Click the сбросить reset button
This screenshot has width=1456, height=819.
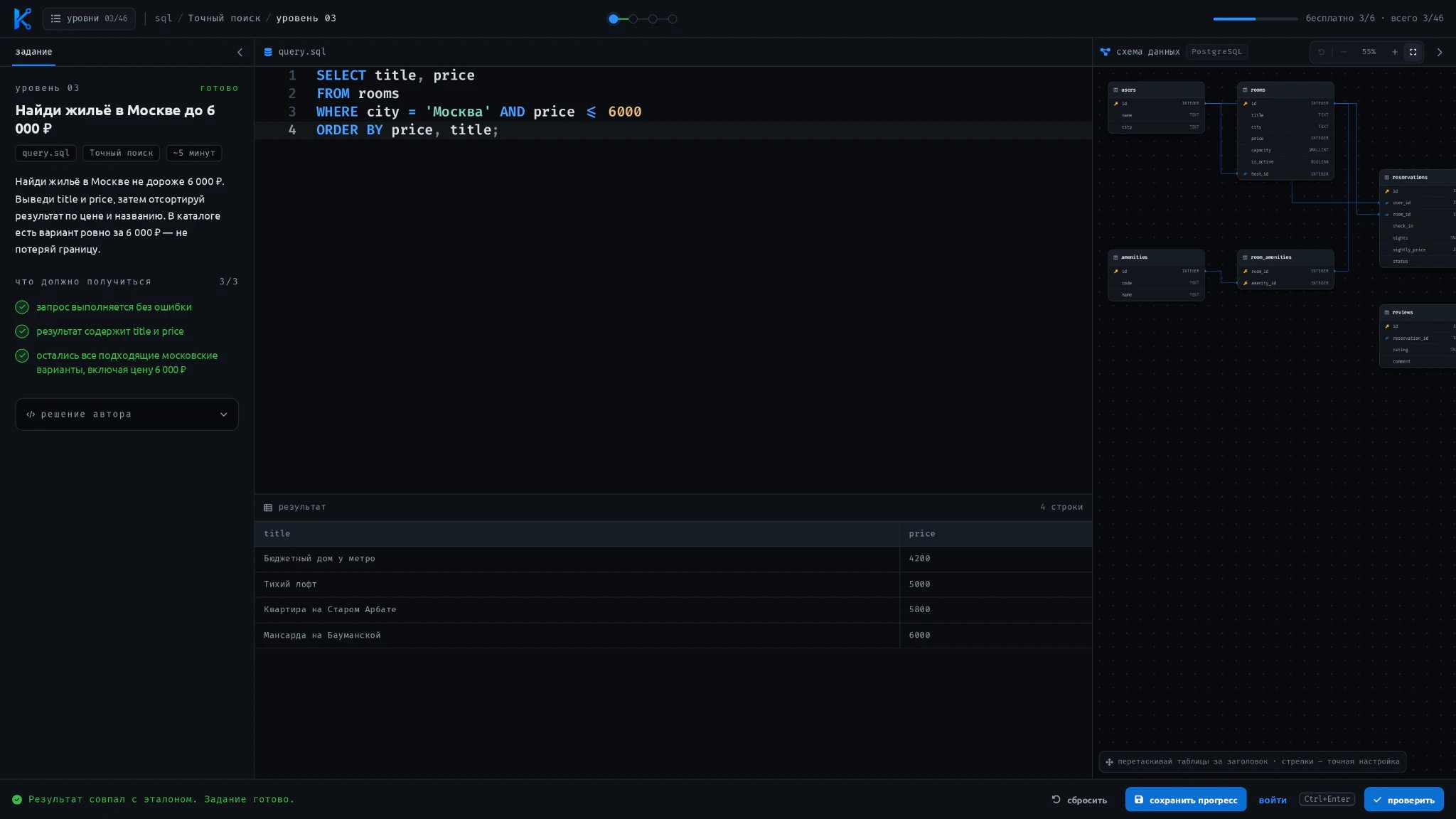(x=1079, y=800)
